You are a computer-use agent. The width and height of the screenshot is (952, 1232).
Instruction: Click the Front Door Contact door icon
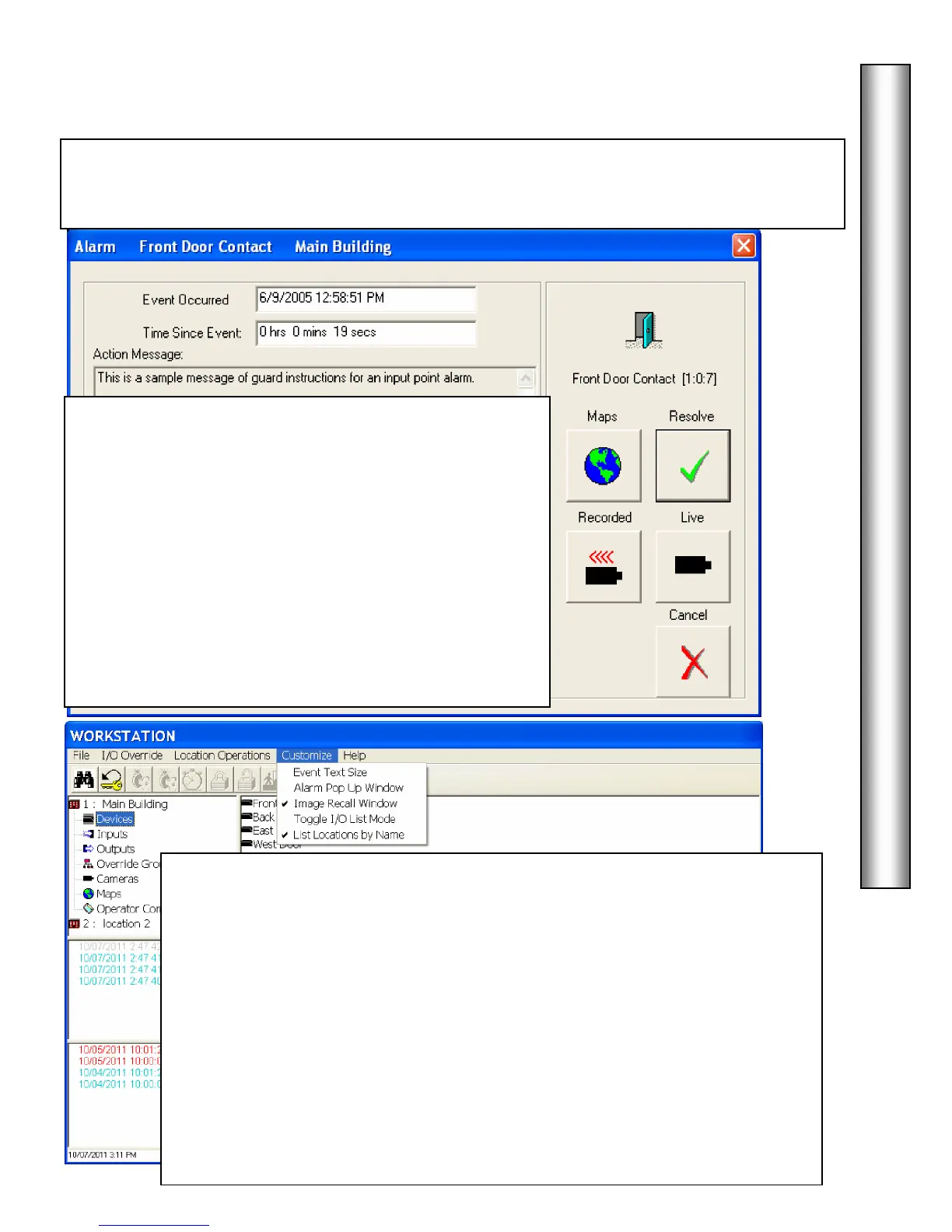pyautogui.click(x=644, y=330)
